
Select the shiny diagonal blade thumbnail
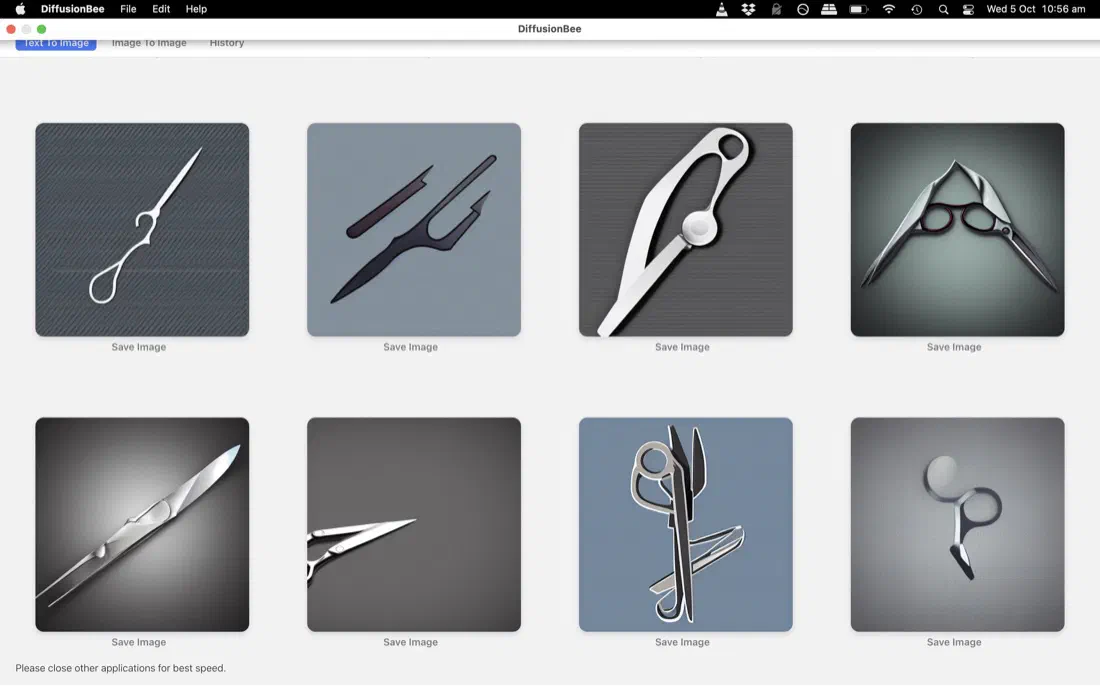(142, 524)
